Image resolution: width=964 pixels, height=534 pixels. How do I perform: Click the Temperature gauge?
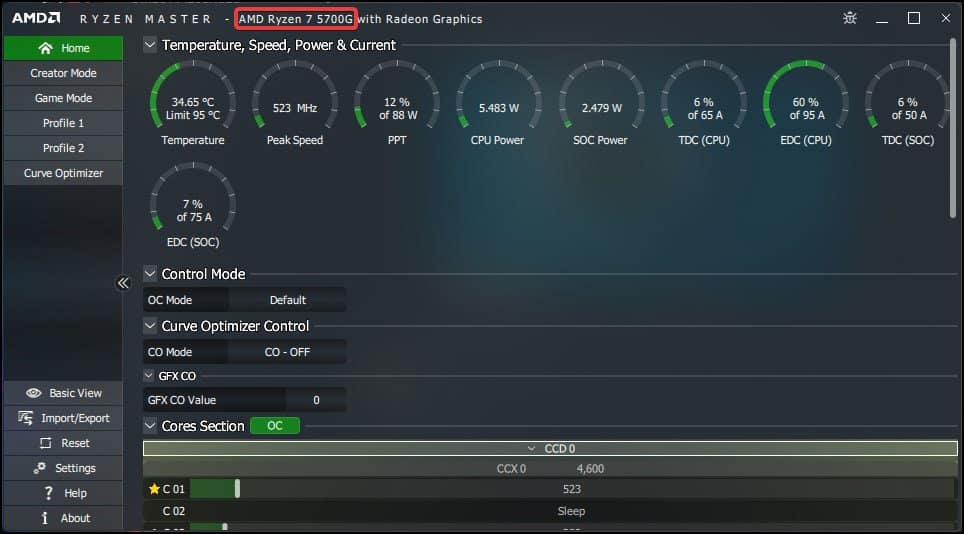click(193, 103)
